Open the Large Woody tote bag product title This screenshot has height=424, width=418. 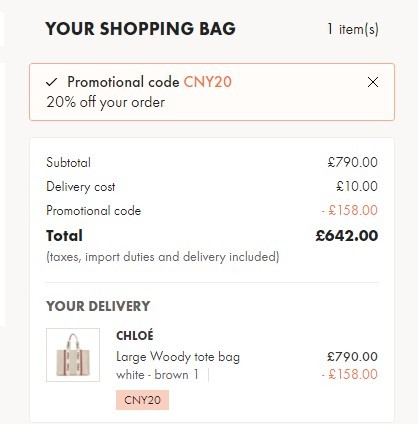coord(178,357)
